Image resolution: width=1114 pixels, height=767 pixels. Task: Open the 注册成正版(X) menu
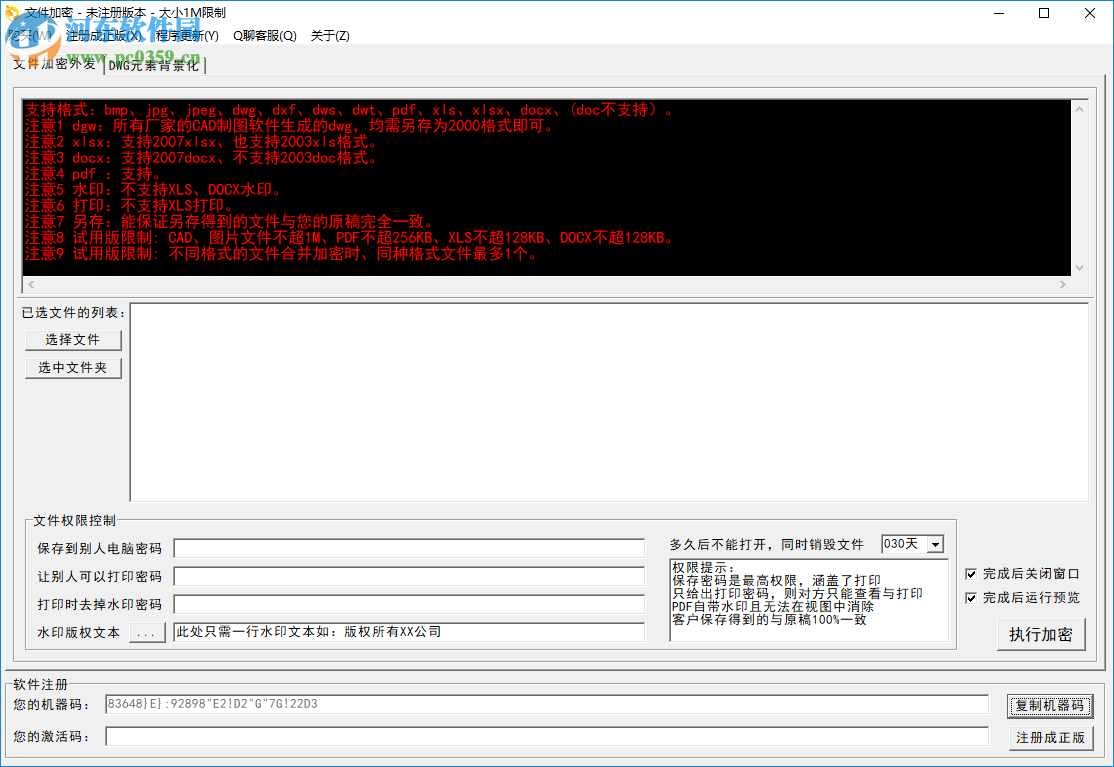click(104, 36)
